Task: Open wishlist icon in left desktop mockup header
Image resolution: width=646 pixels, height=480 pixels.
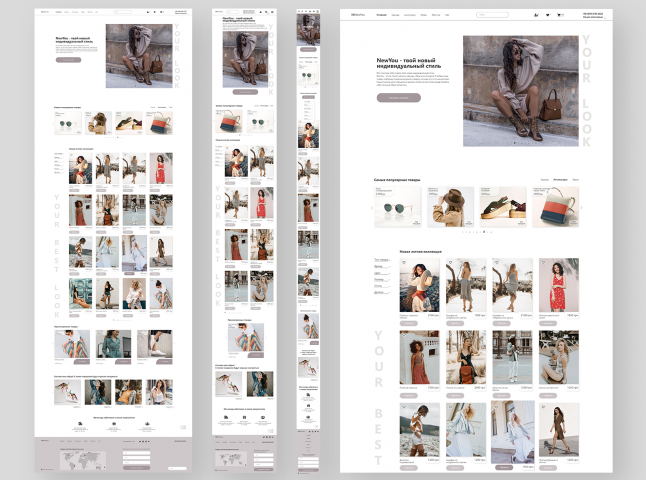Action: [x=154, y=12]
